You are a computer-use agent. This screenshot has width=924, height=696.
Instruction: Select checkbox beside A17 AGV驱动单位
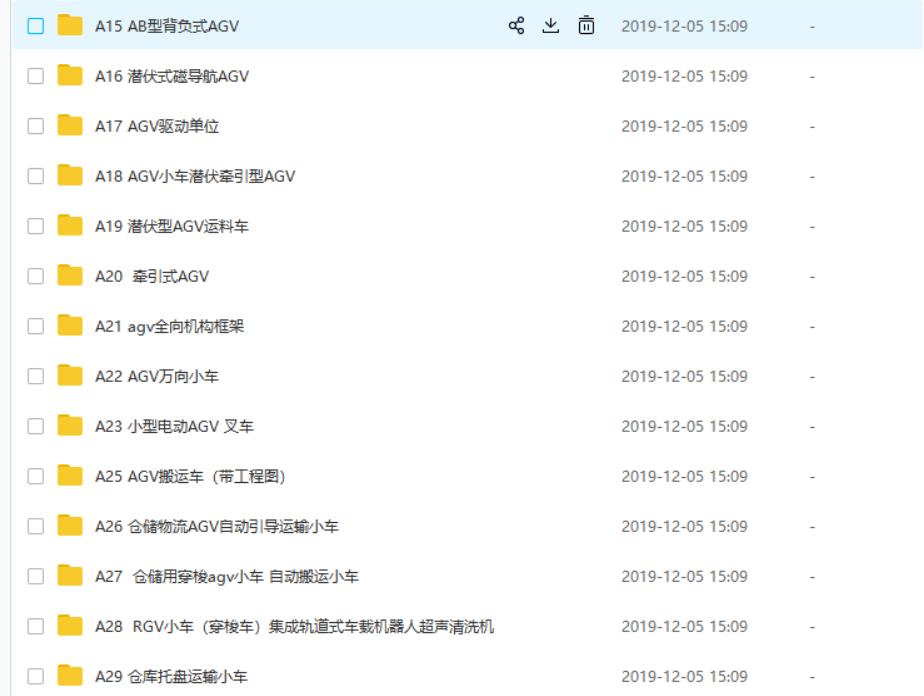[x=35, y=126]
